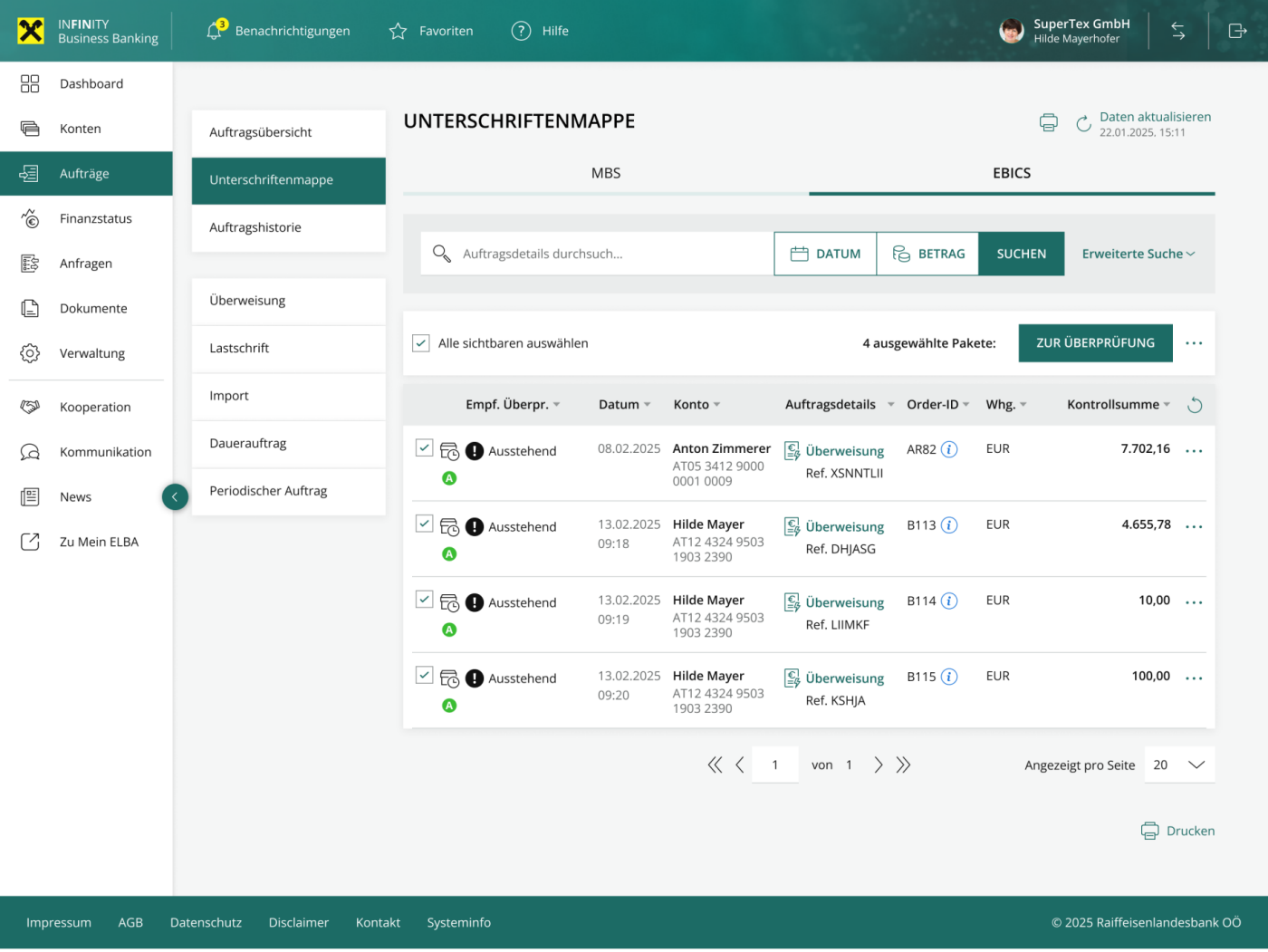Reset table columns with circular arrow icon

pos(1195,405)
